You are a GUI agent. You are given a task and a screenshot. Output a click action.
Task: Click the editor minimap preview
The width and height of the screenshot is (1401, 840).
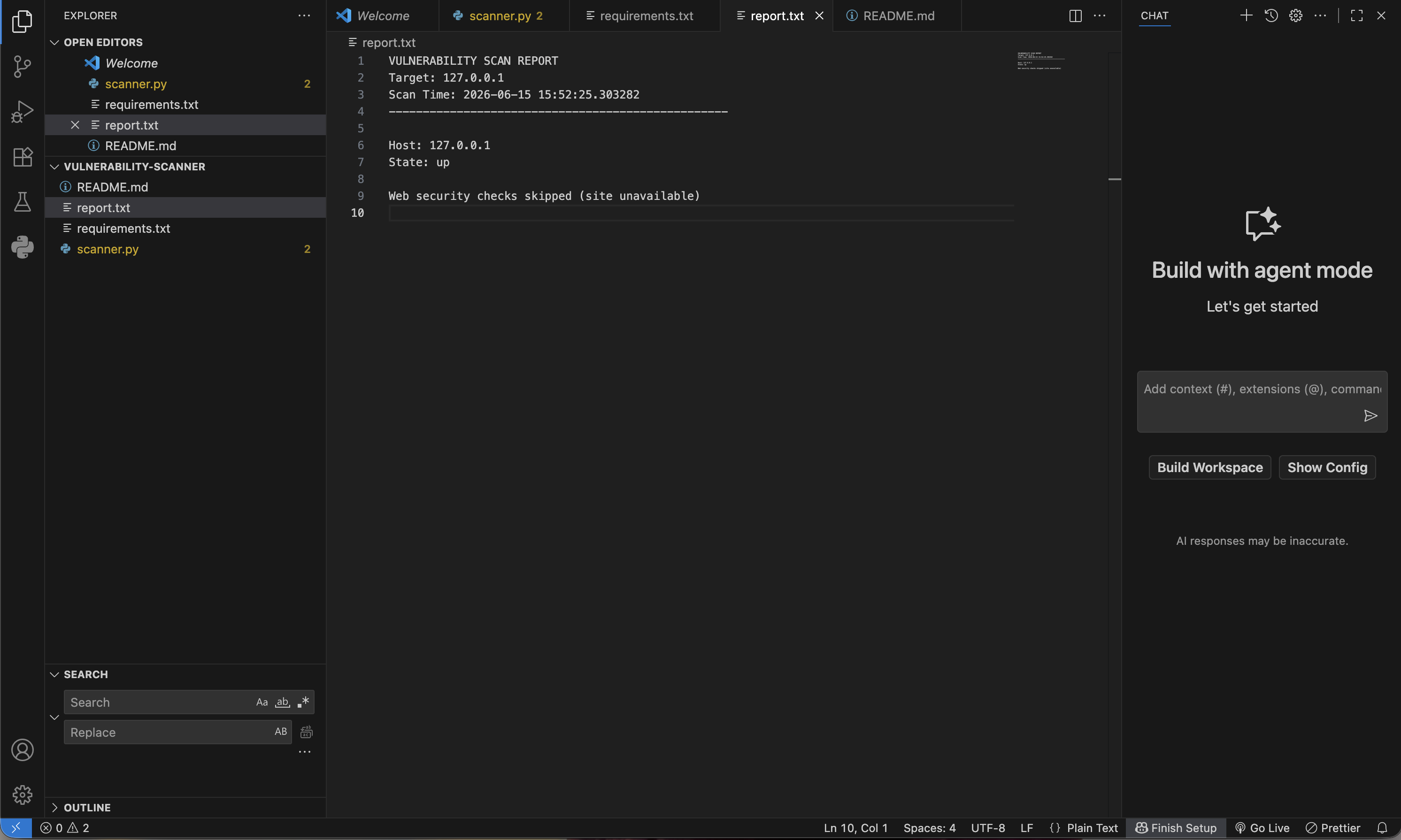(1040, 61)
